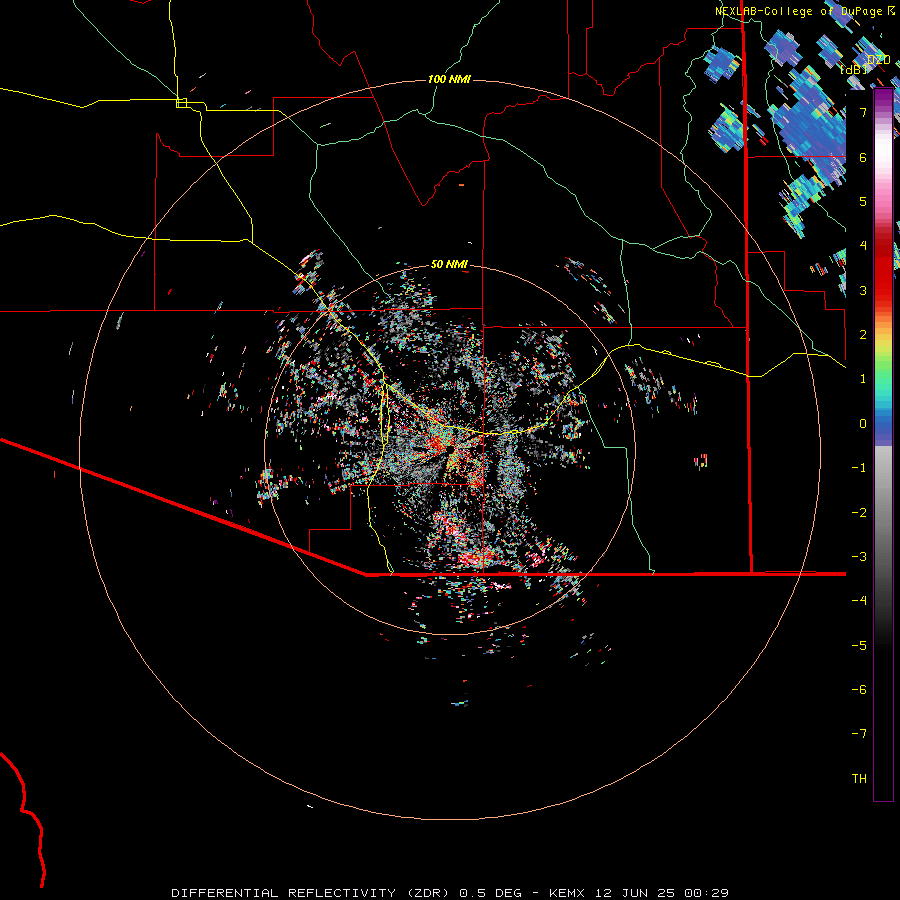Click the 4 label on color scale

click(863, 246)
